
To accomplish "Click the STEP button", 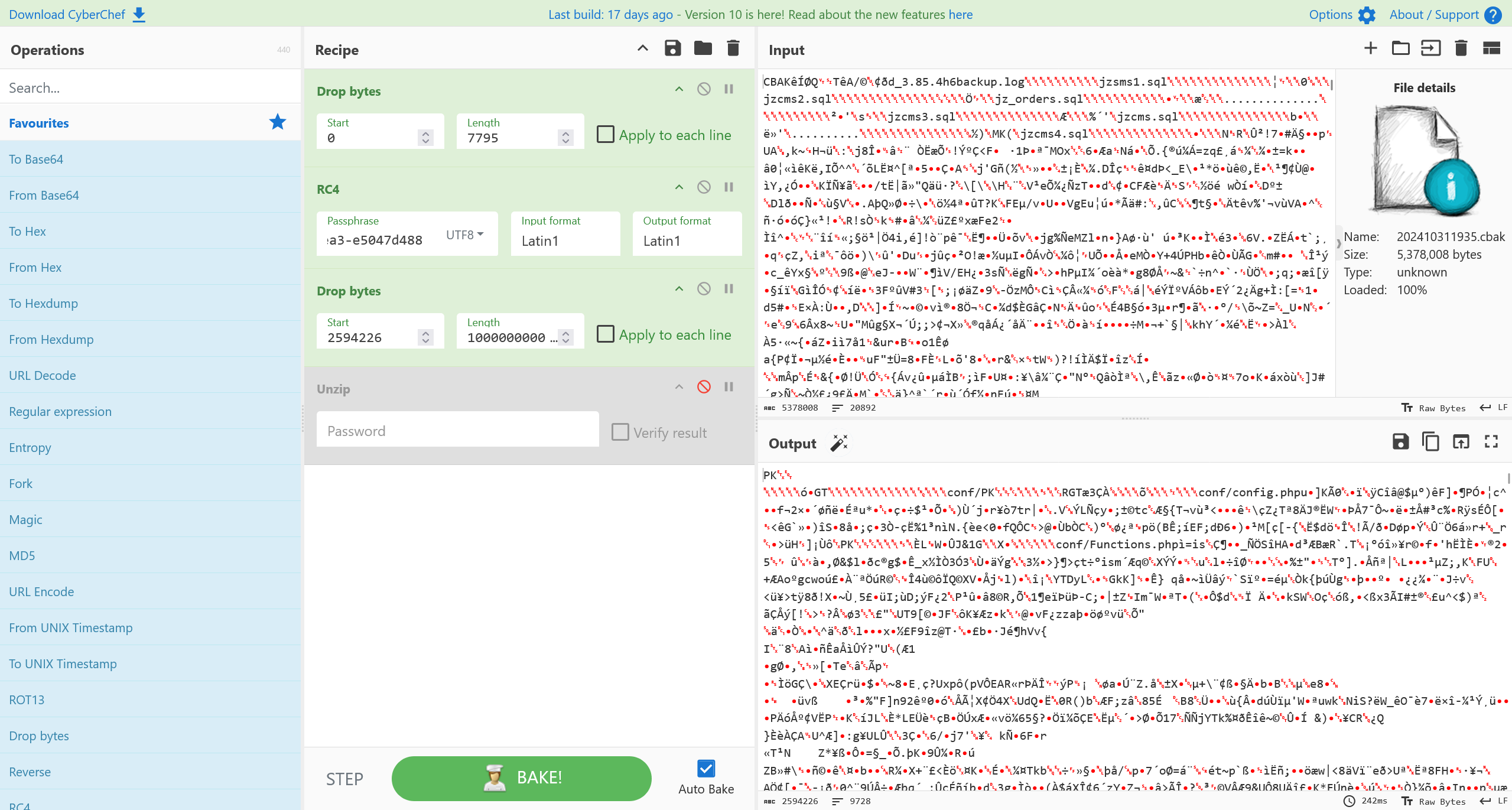I will point(344,779).
